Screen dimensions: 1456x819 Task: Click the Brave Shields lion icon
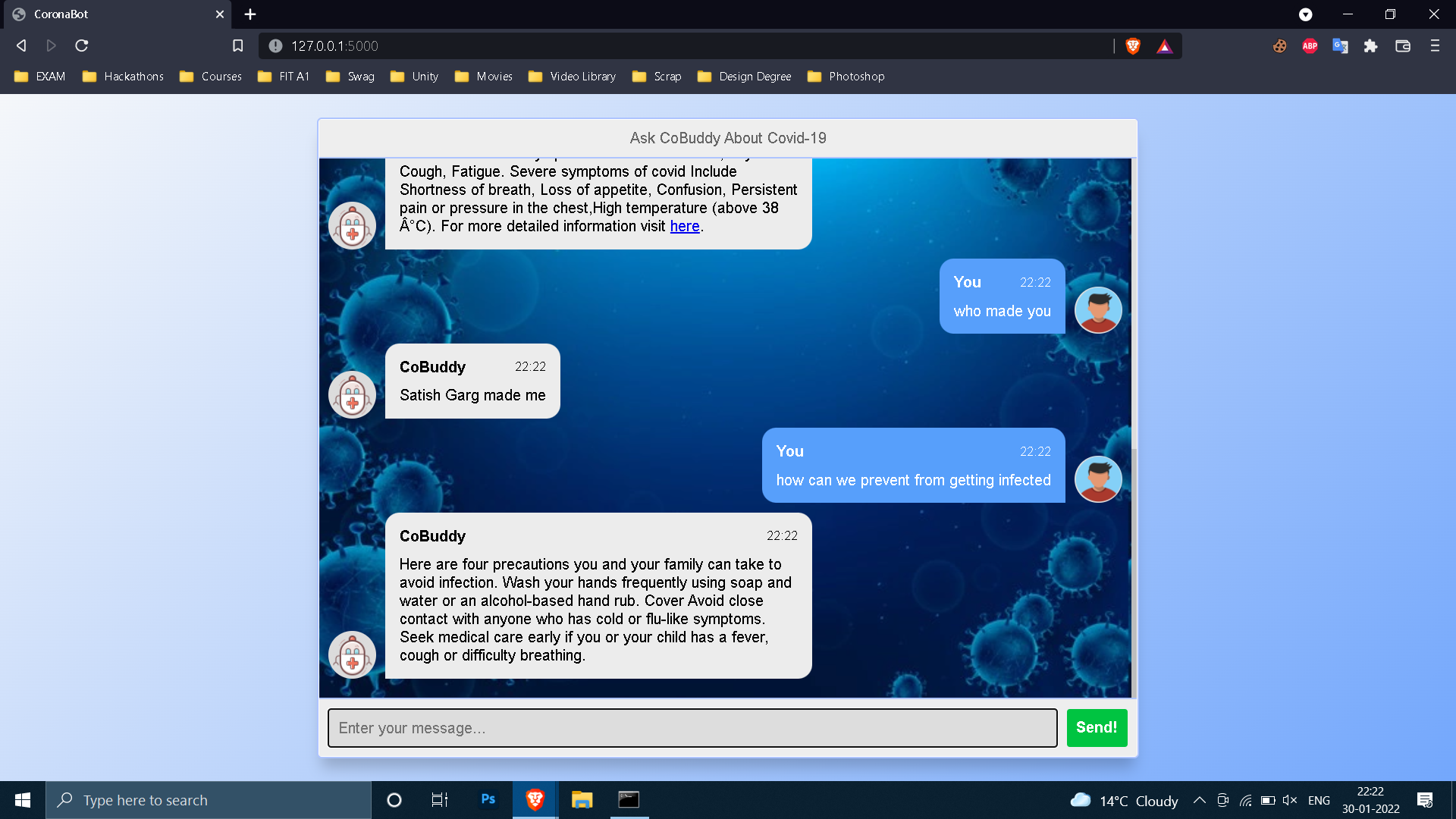coord(1133,46)
